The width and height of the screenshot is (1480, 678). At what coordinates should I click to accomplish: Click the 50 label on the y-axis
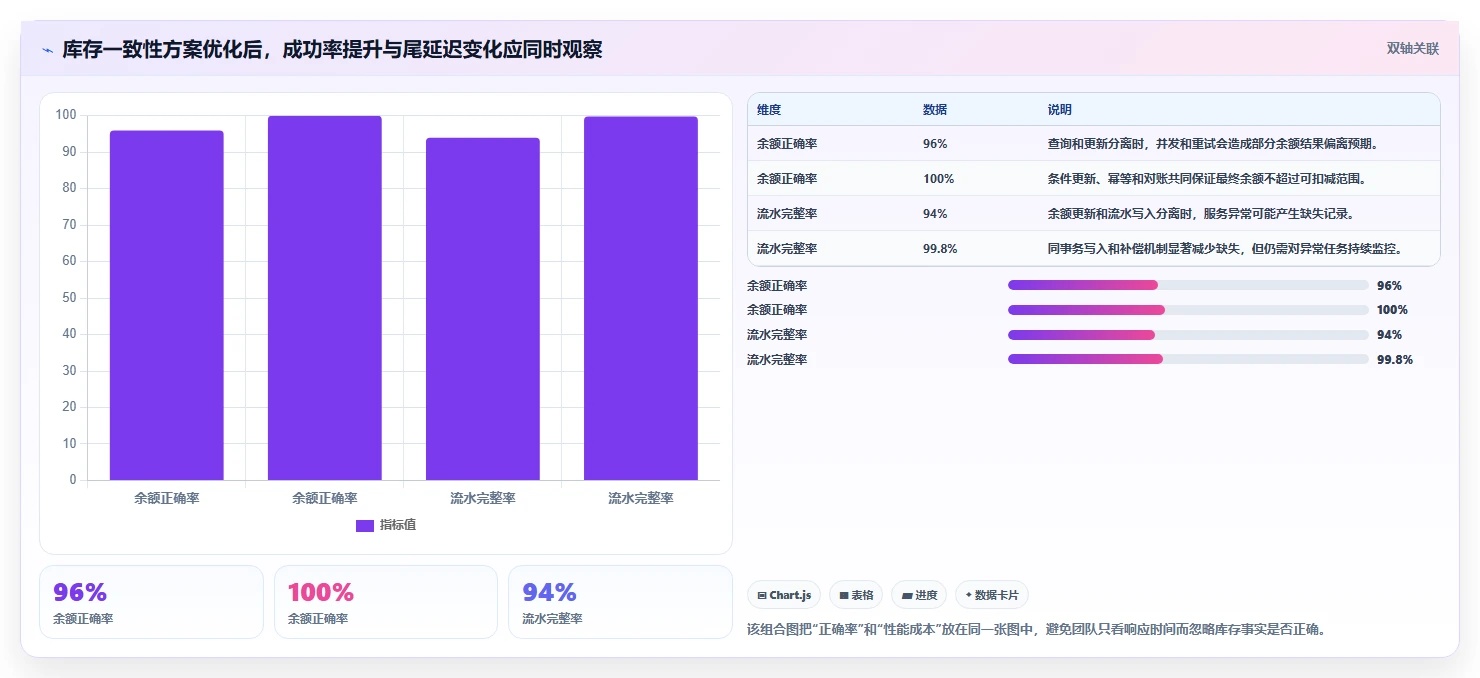click(69, 297)
